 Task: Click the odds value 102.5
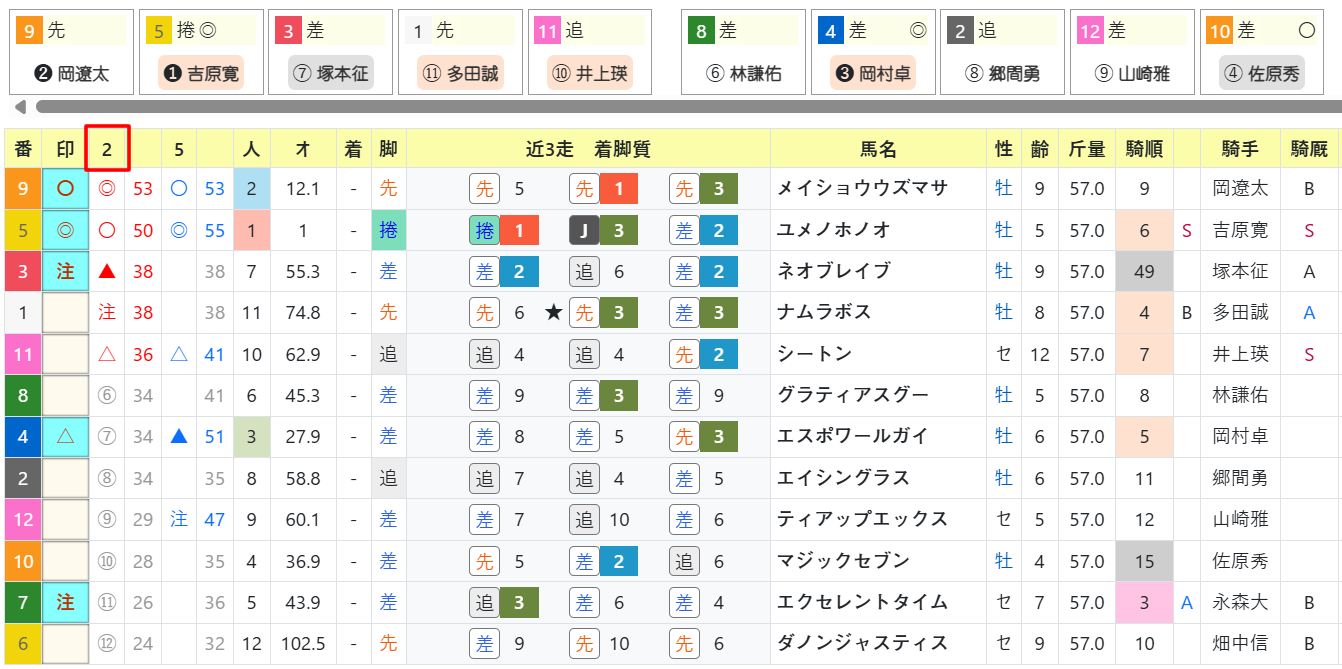tap(303, 644)
